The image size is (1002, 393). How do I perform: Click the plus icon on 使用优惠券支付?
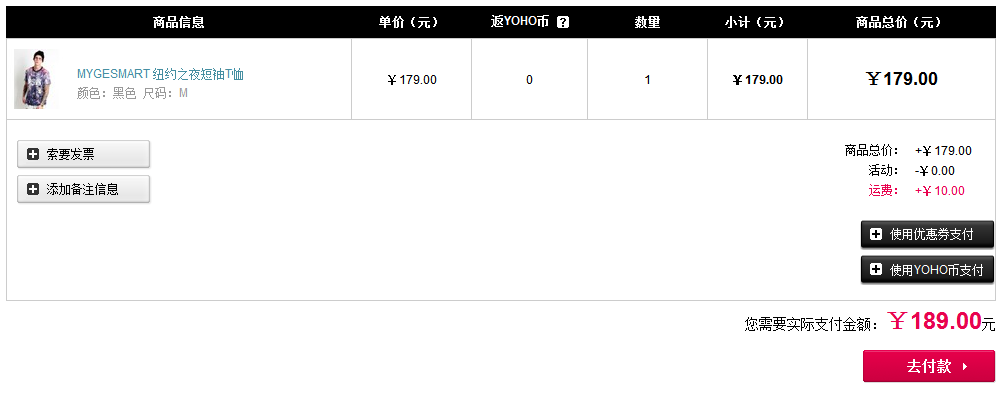click(876, 235)
